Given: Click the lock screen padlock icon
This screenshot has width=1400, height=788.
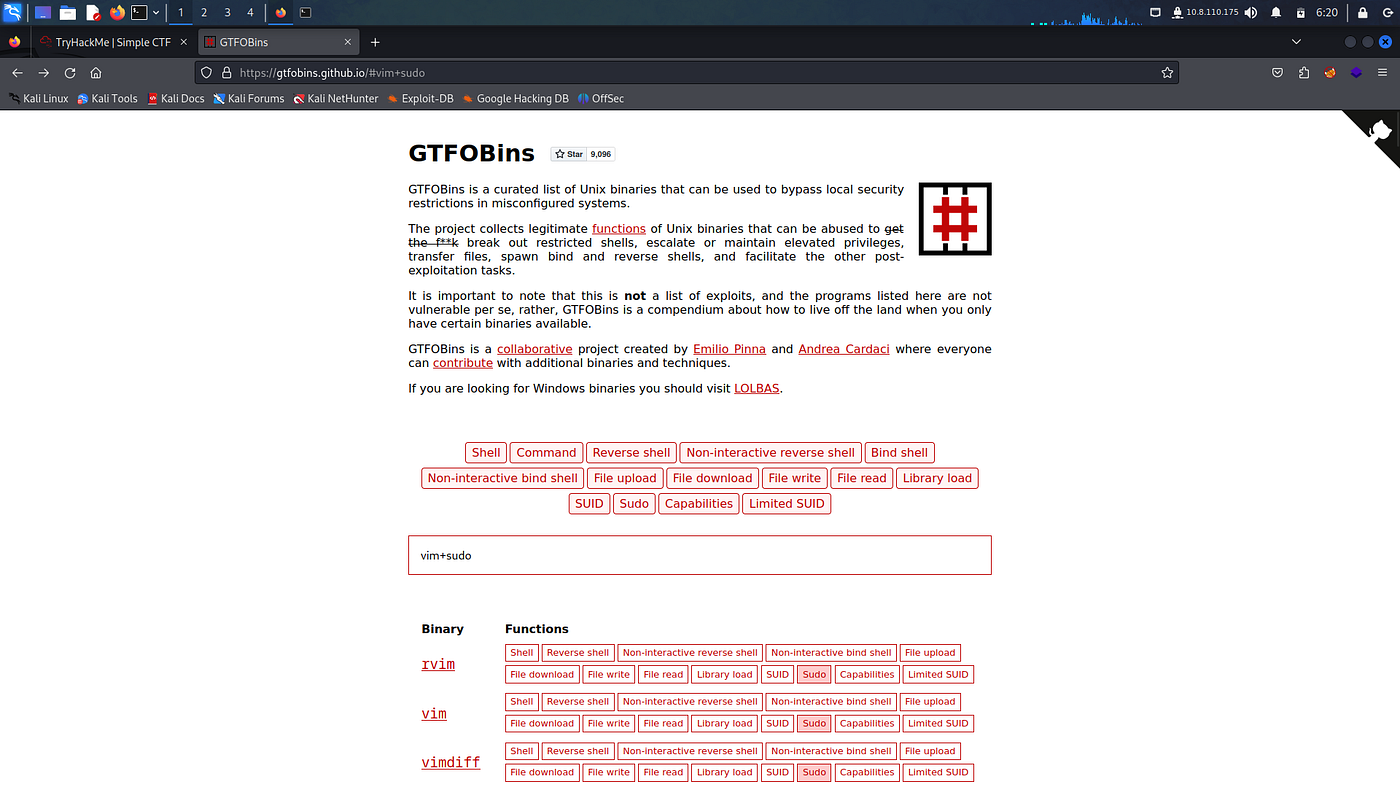Looking at the screenshot, I should click(x=1363, y=13).
